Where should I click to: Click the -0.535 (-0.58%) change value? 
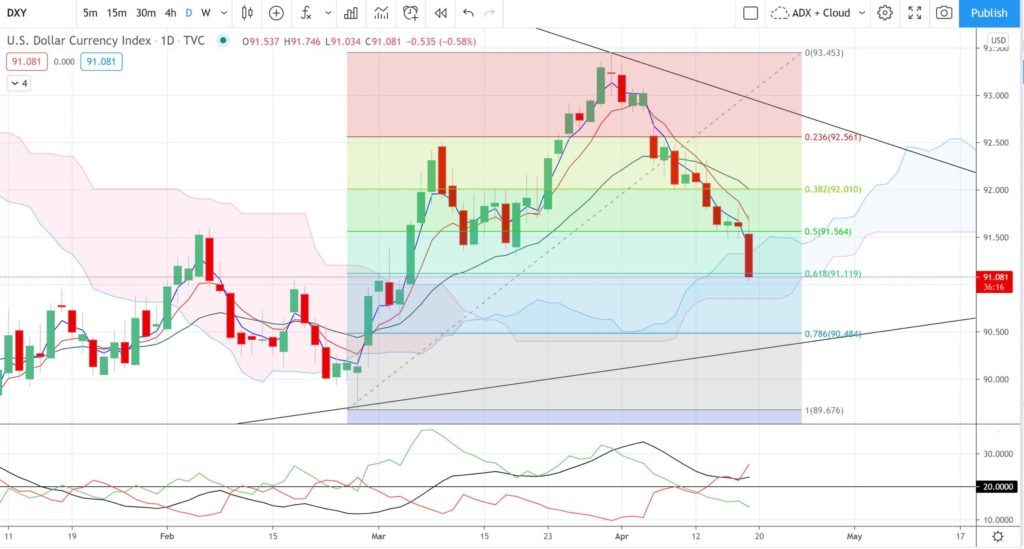[441, 41]
